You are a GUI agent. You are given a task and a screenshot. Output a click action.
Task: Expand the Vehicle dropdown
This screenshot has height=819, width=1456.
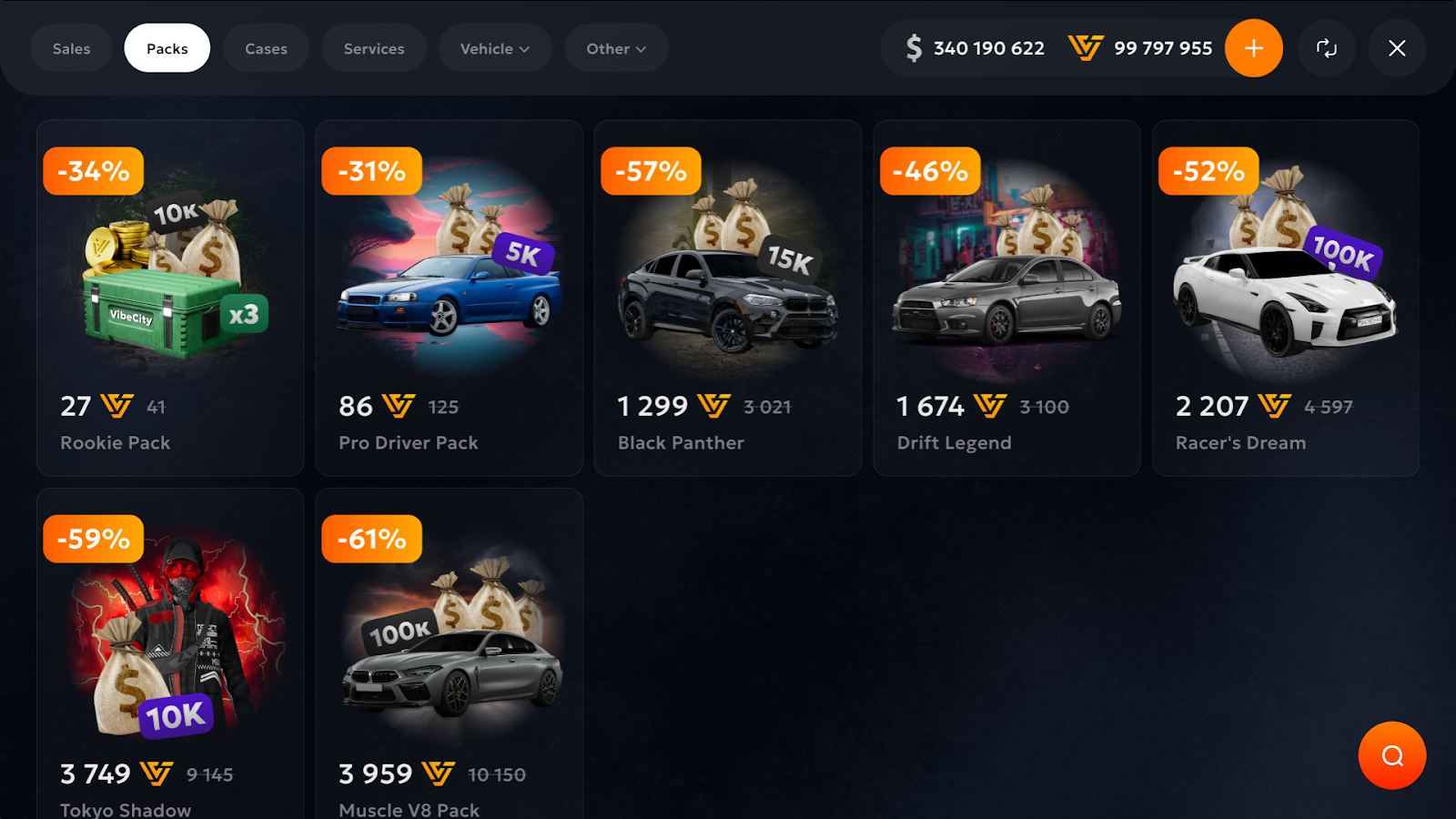tap(494, 48)
